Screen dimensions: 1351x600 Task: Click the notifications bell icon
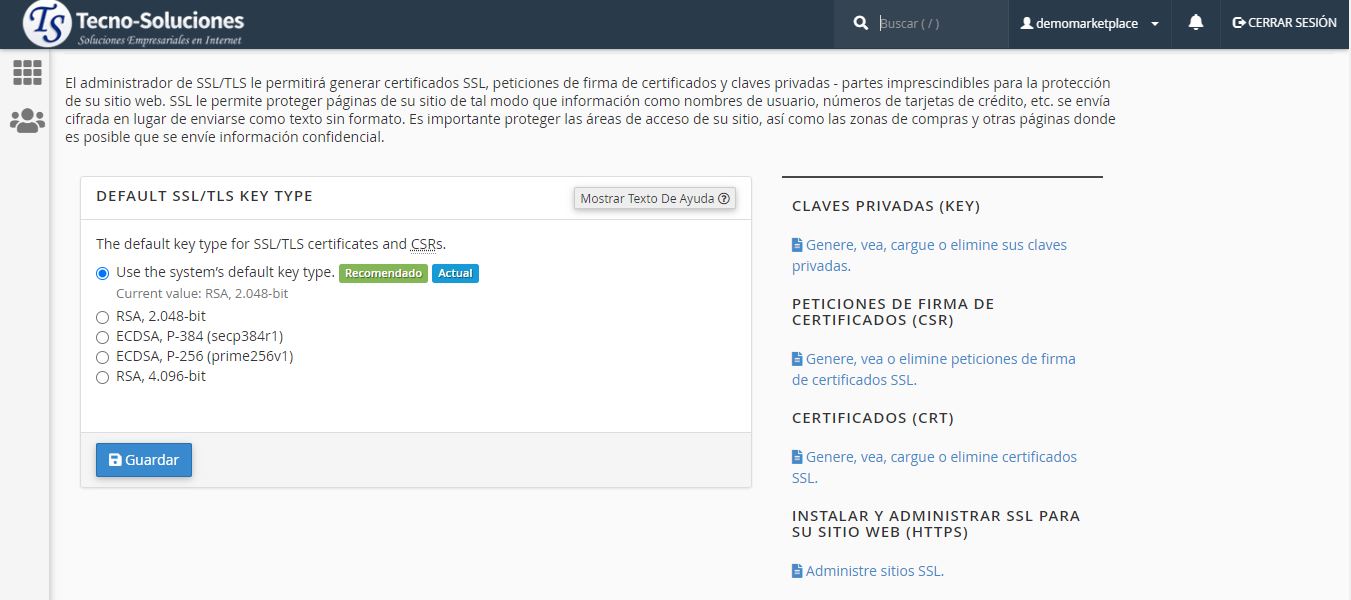click(1195, 23)
